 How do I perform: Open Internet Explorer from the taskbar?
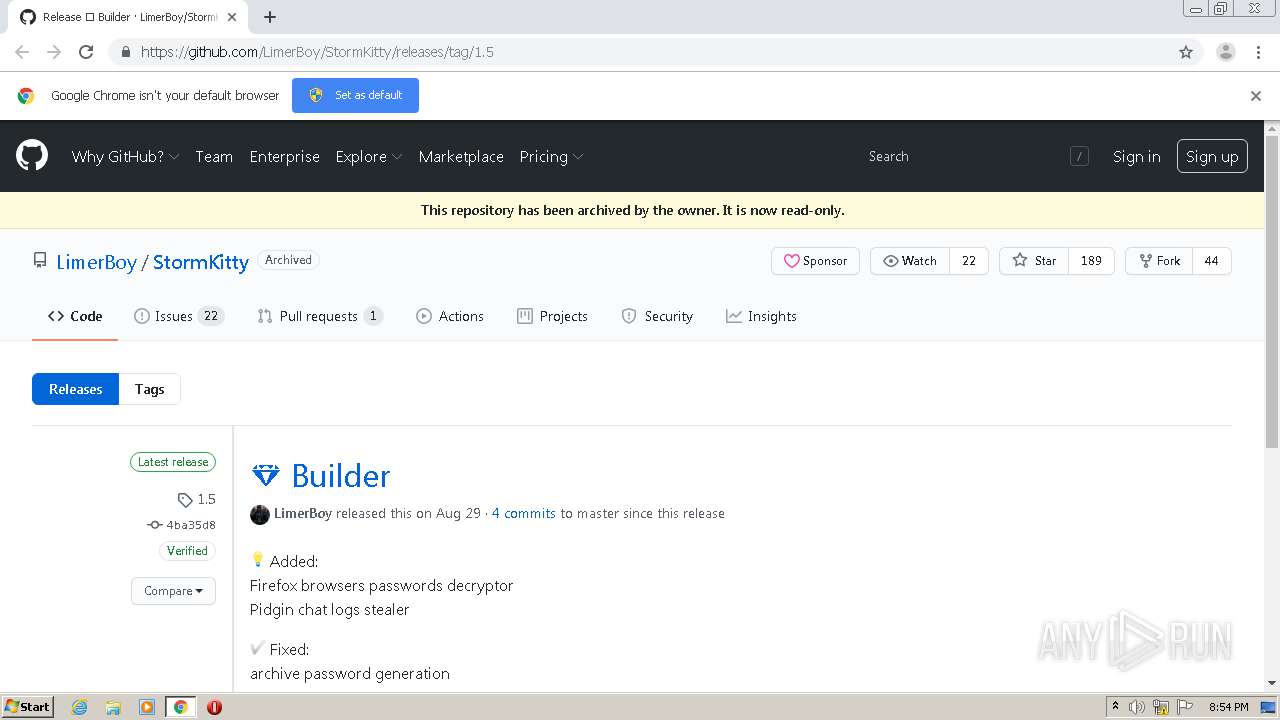pyautogui.click(x=80, y=707)
